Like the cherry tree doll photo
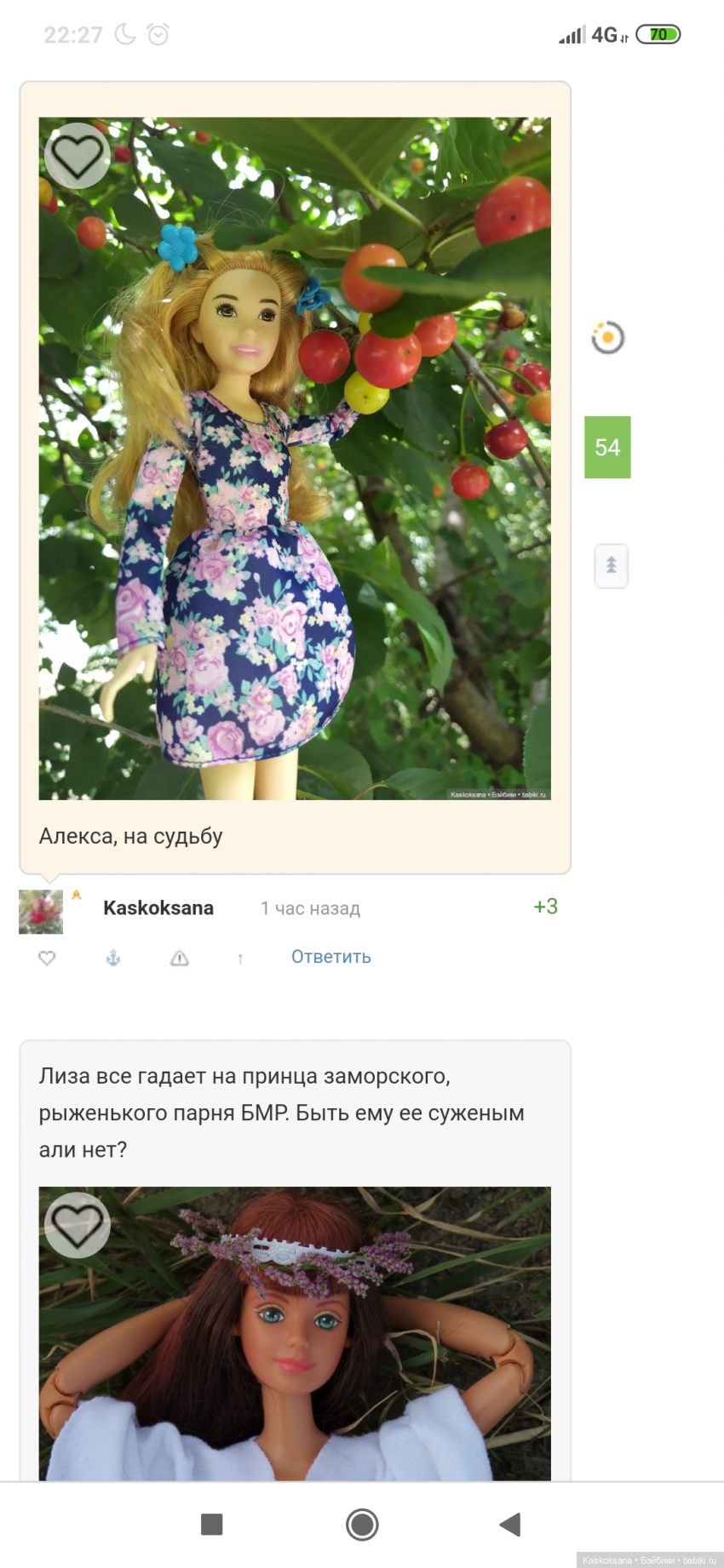The width and height of the screenshot is (724, 1568). (78, 156)
